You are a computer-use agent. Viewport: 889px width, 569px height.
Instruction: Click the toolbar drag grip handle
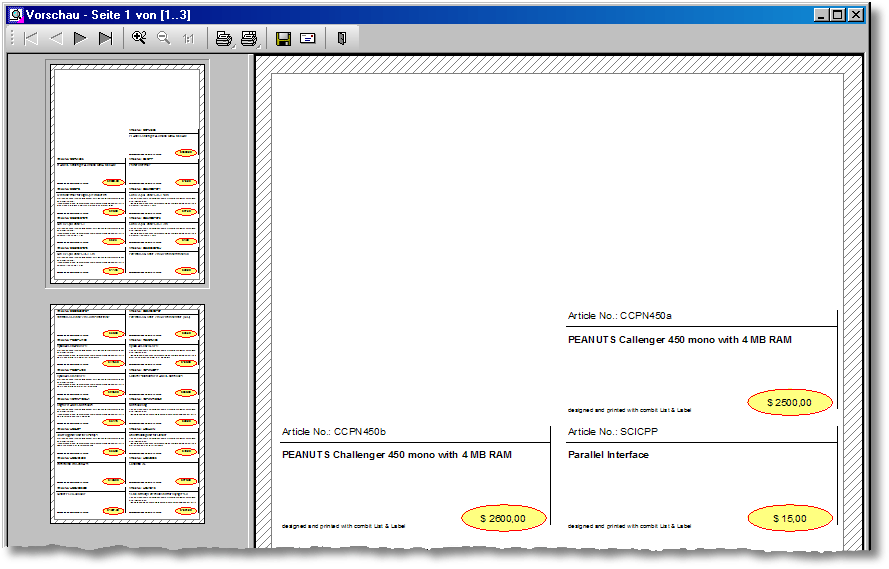coord(12,39)
